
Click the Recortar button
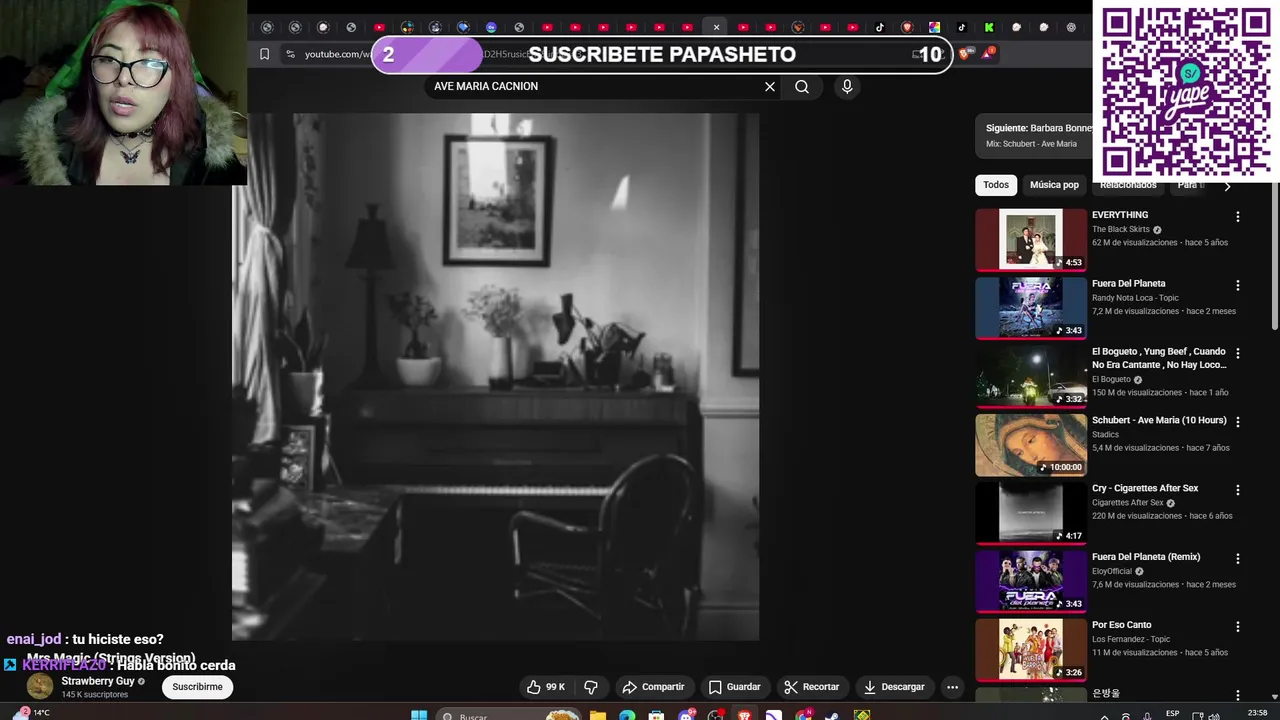[x=811, y=687]
